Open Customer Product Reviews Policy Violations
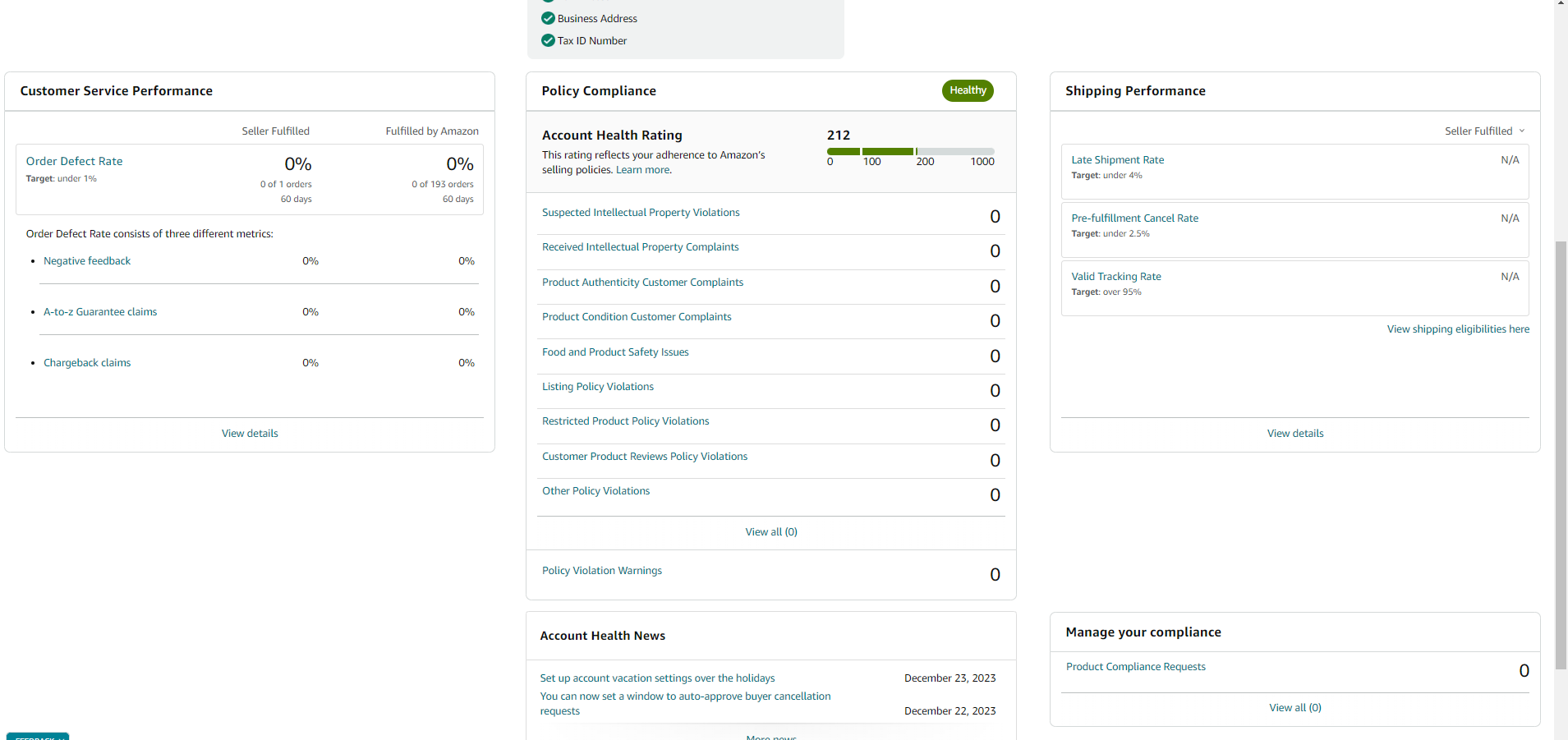Viewport: 1568px width, 740px height. click(645, 457)
